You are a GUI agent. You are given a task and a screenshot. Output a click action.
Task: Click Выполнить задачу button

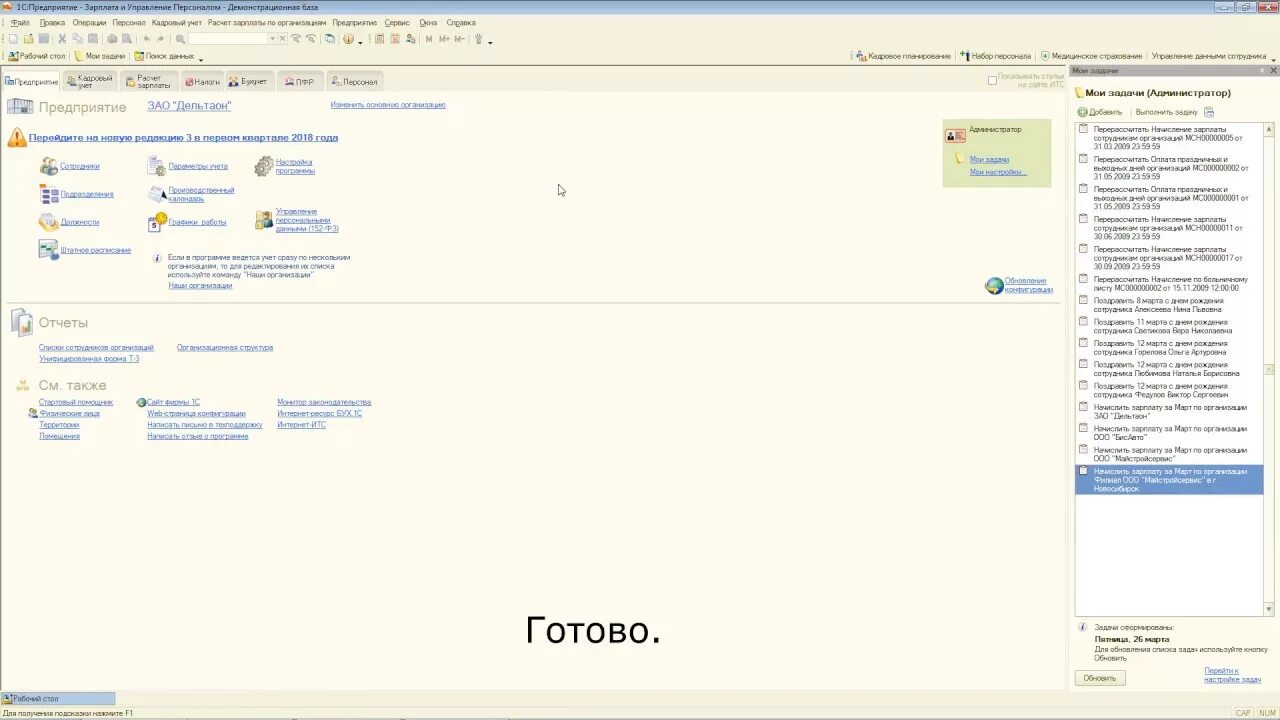coord(1166,112)
